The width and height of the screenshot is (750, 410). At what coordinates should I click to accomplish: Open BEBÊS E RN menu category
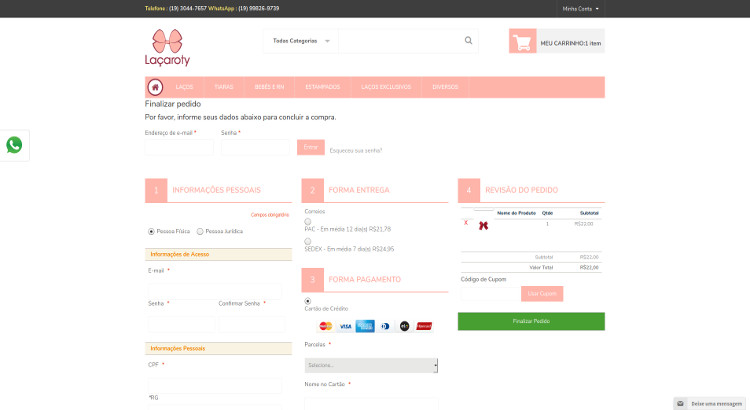click(269, 87)
